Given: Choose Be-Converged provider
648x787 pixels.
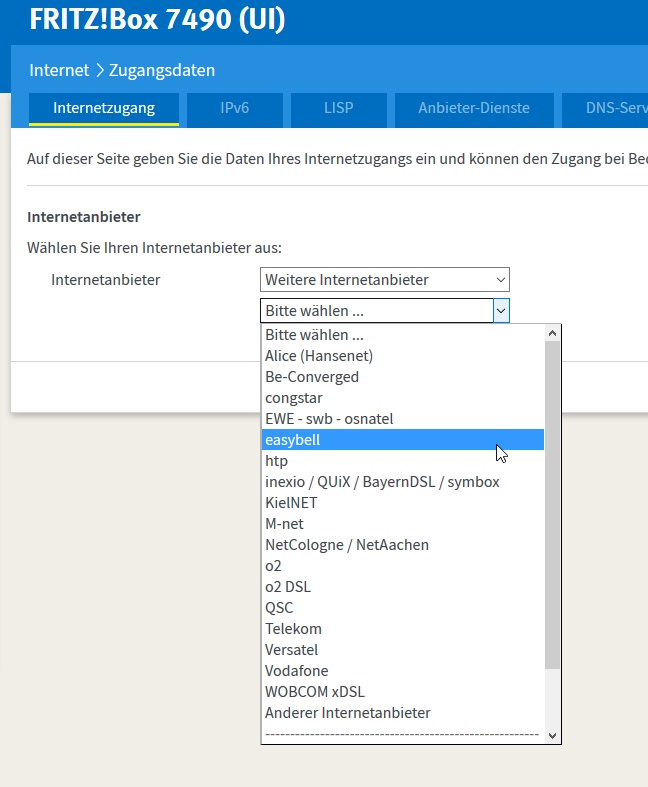Looking at the screenshot, I should pyautogui.click(x=403, y=377).
